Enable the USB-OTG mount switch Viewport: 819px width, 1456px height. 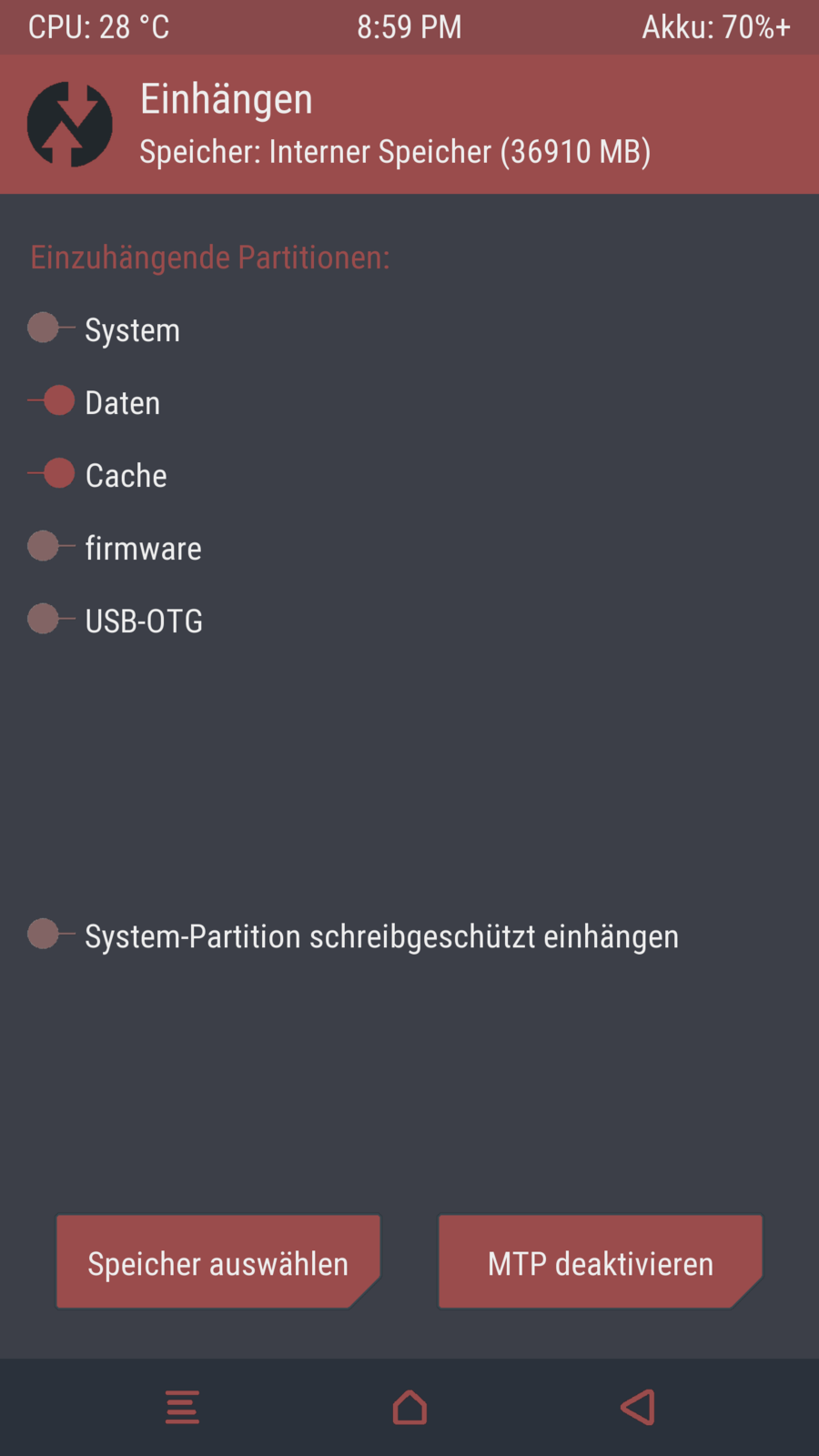tap(51, 620)
